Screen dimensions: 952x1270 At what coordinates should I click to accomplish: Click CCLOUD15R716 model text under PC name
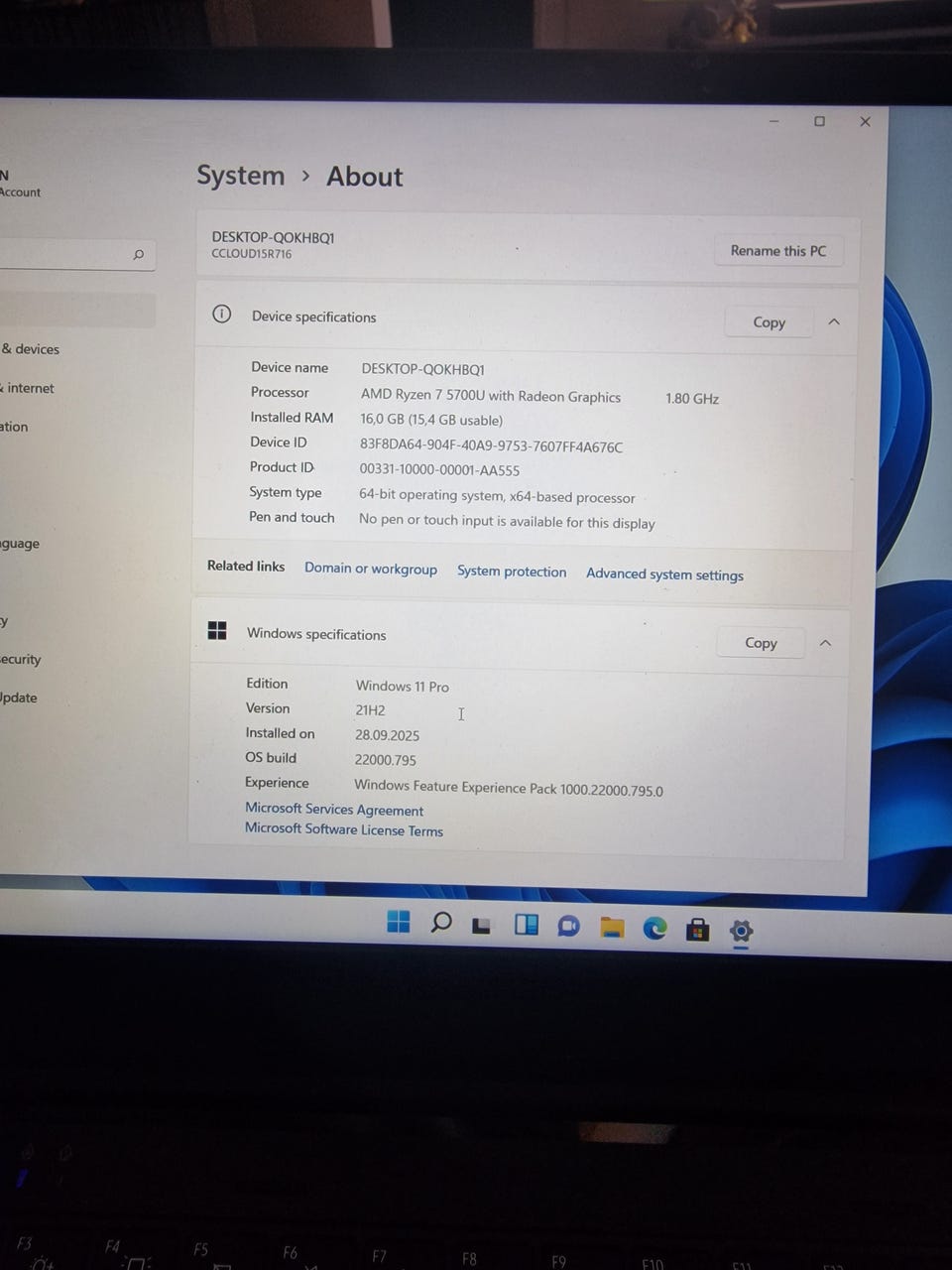pyautogui.click(x=252, y=254)
